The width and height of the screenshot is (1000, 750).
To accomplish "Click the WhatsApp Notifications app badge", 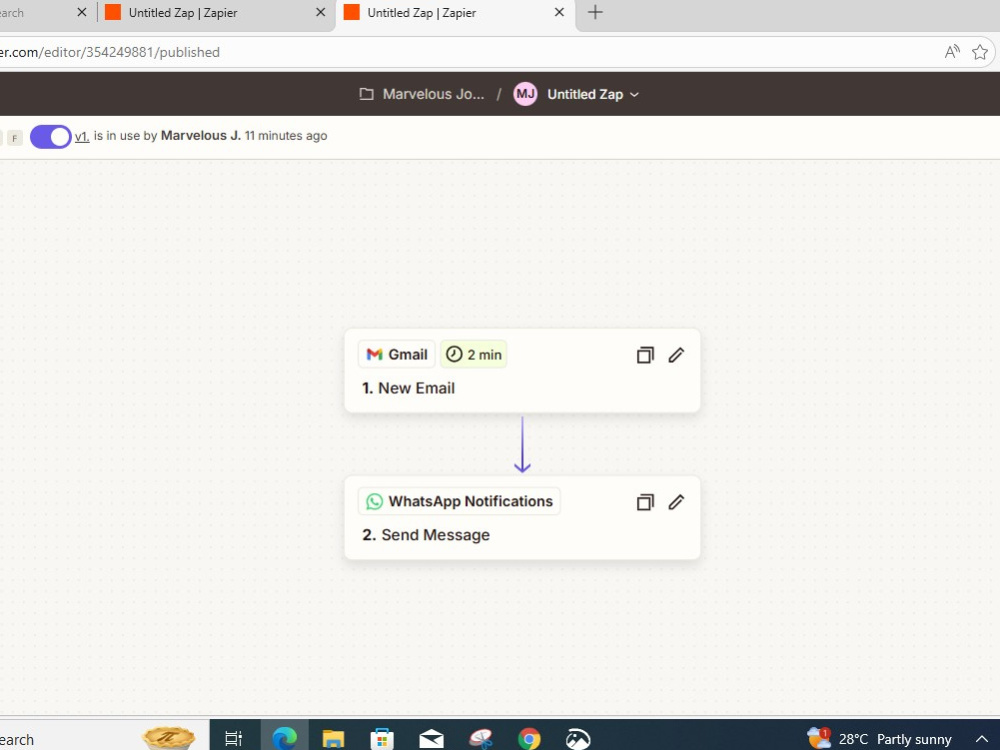I will coord(459,501).
